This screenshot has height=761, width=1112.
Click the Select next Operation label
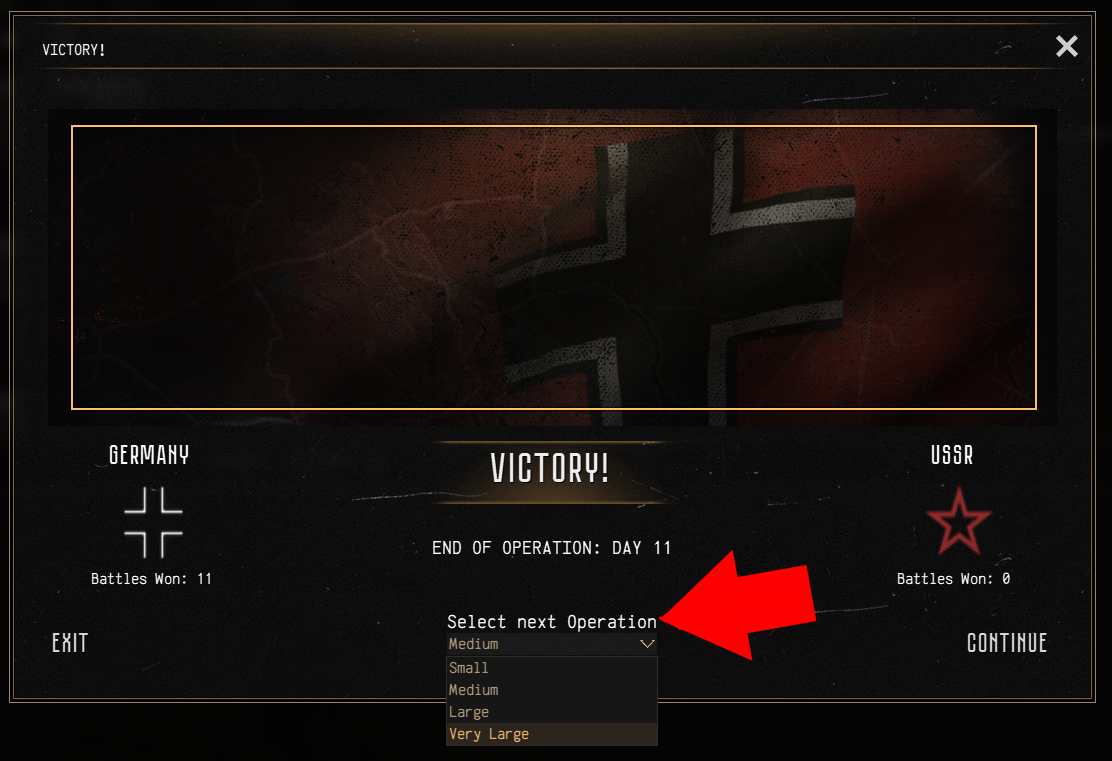click(551, 622)
